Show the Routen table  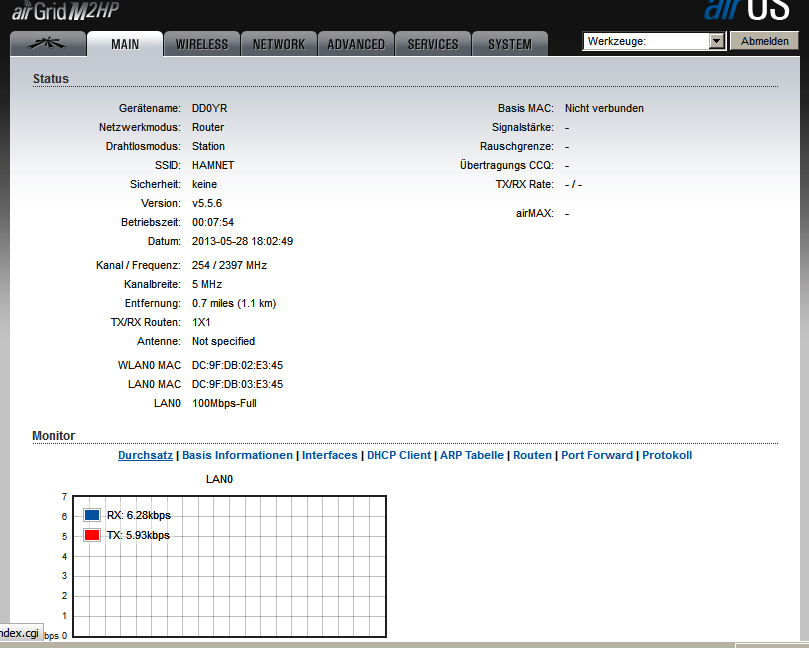point(532,455)
